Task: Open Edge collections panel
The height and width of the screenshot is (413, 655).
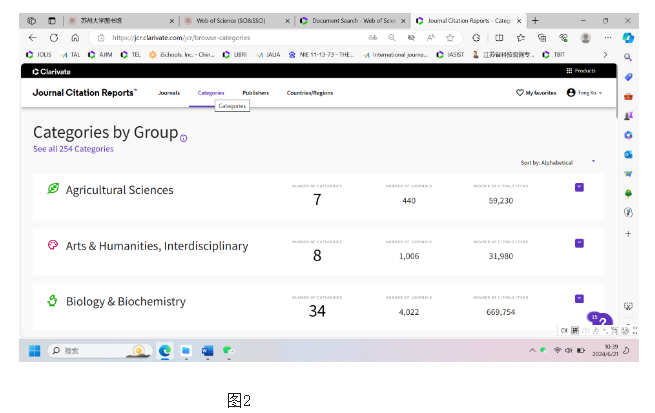Action: pyautogui.click(x=542, y=38)
